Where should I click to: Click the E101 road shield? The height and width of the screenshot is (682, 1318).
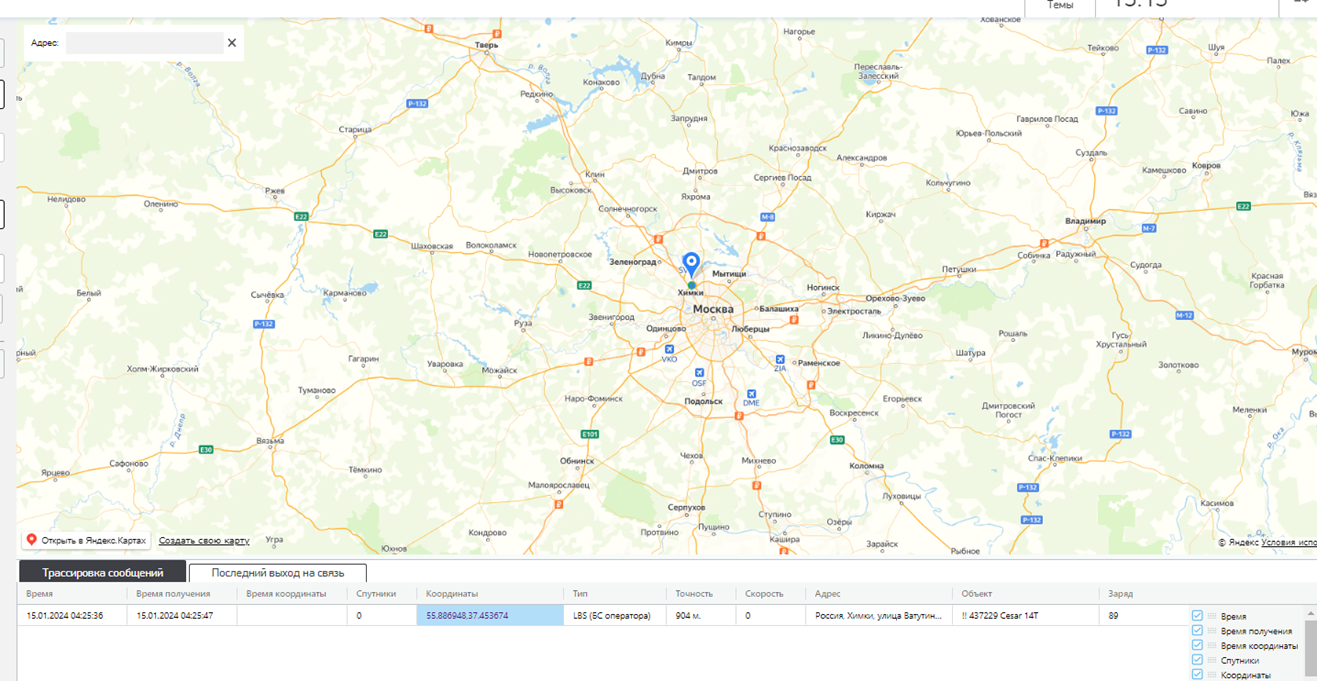590,434
